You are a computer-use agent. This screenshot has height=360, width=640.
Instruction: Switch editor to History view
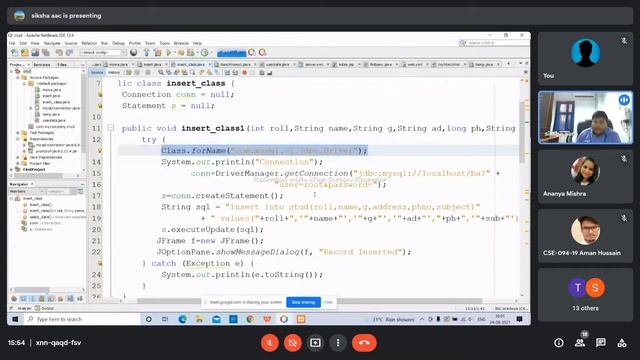114,73
